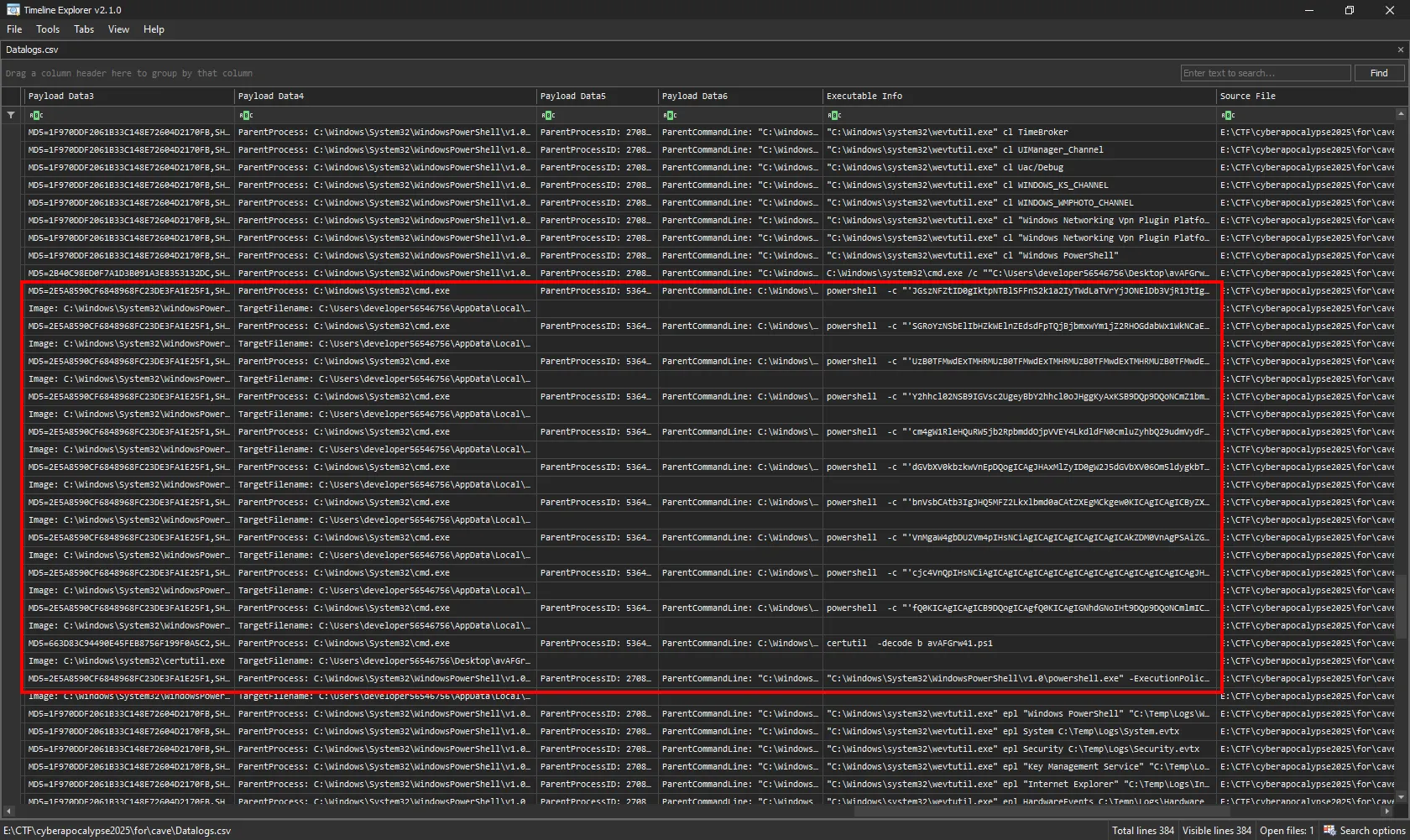The width and height of the screenshot is (1410, 840).
Task: Open the Source File filter operator icon
Action: [x=1228, y=115]
